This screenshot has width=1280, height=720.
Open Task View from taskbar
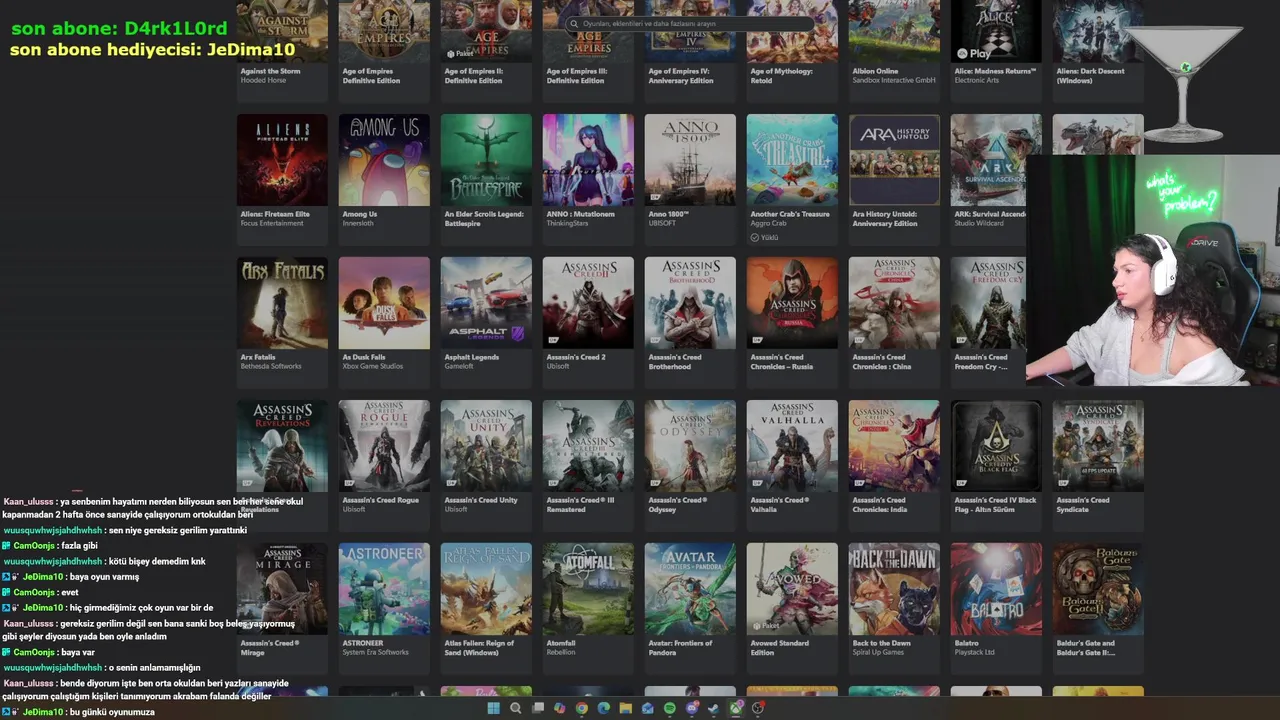(538, 708)
